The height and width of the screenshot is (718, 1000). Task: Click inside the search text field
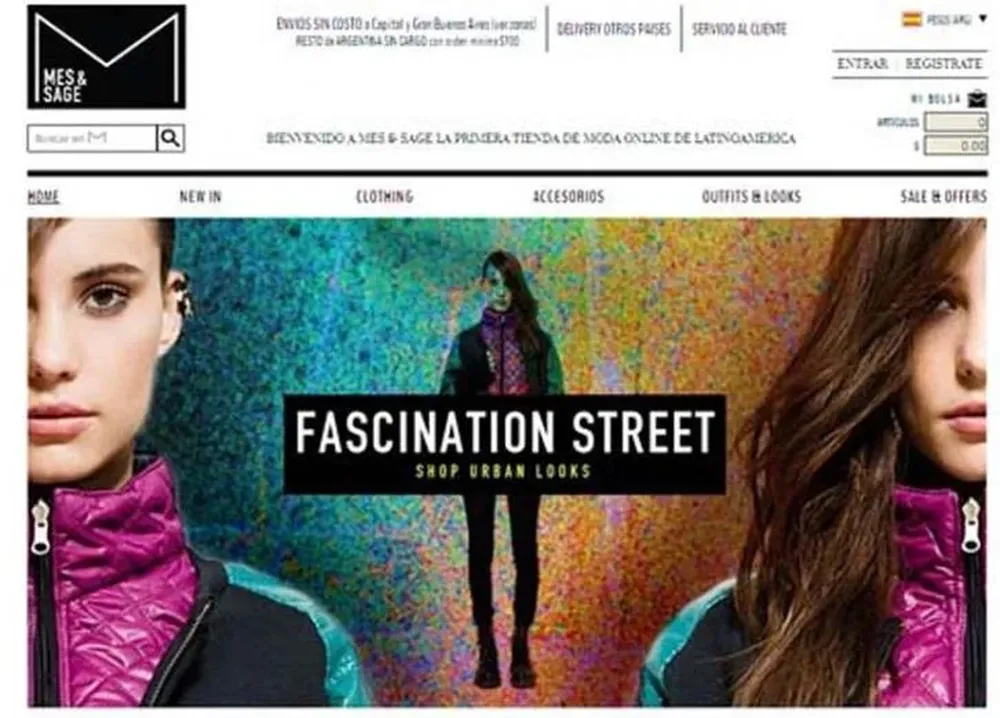point(92,138)
